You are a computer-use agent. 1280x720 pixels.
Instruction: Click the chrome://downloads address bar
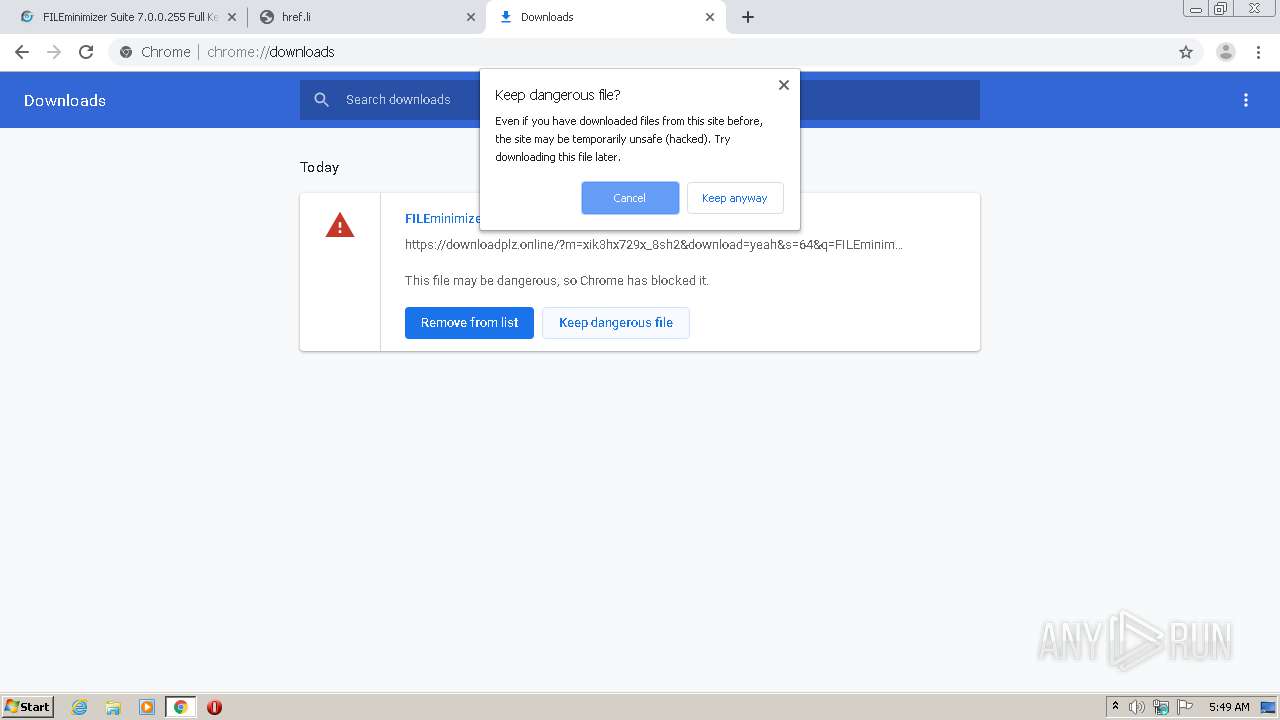pyautogui.click(x=640, y=52)
